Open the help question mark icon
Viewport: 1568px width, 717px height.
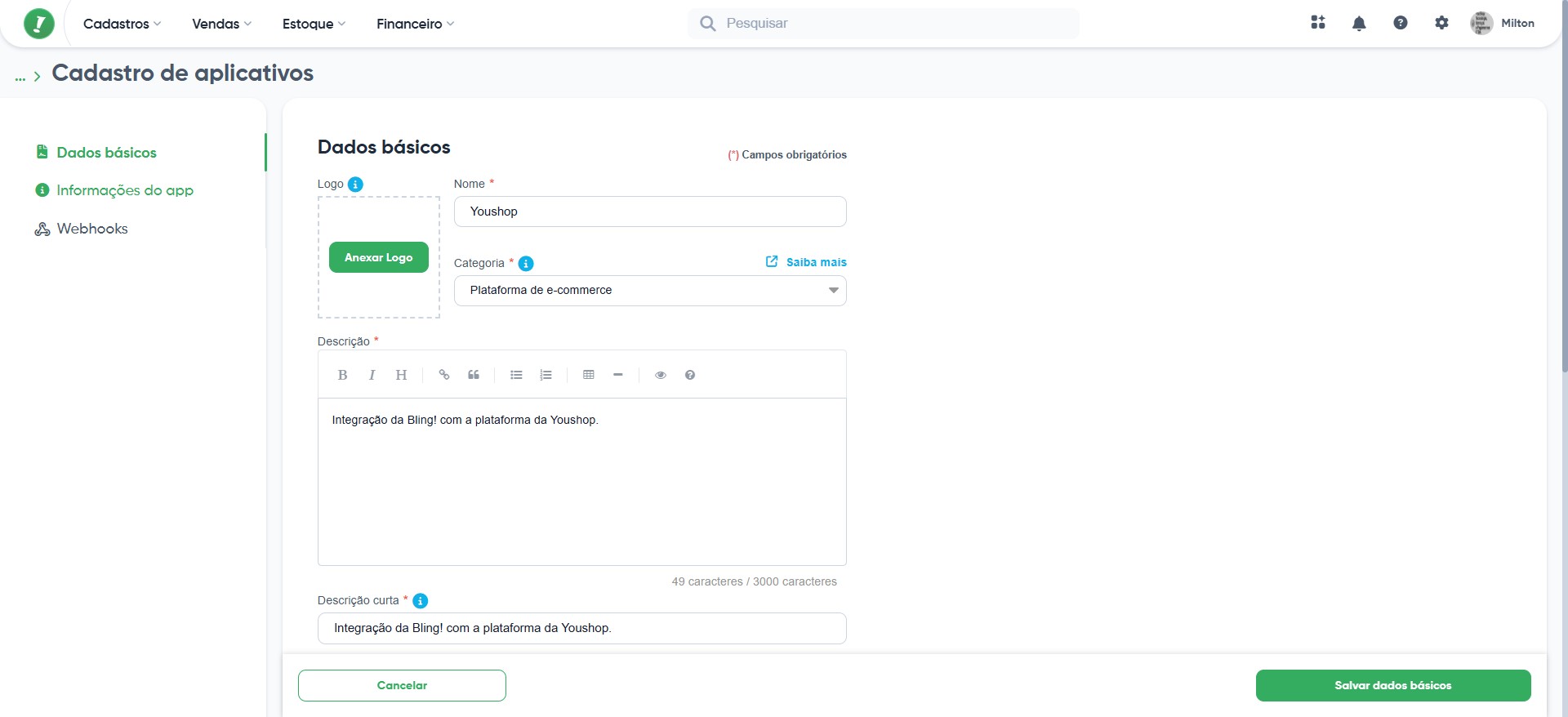coord(1401,23)
